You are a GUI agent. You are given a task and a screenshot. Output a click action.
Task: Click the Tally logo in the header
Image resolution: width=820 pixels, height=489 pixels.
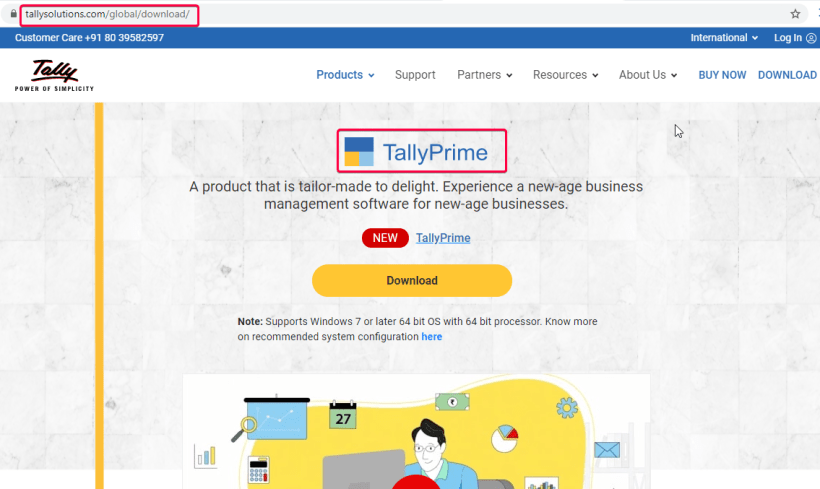coord(54,76)
